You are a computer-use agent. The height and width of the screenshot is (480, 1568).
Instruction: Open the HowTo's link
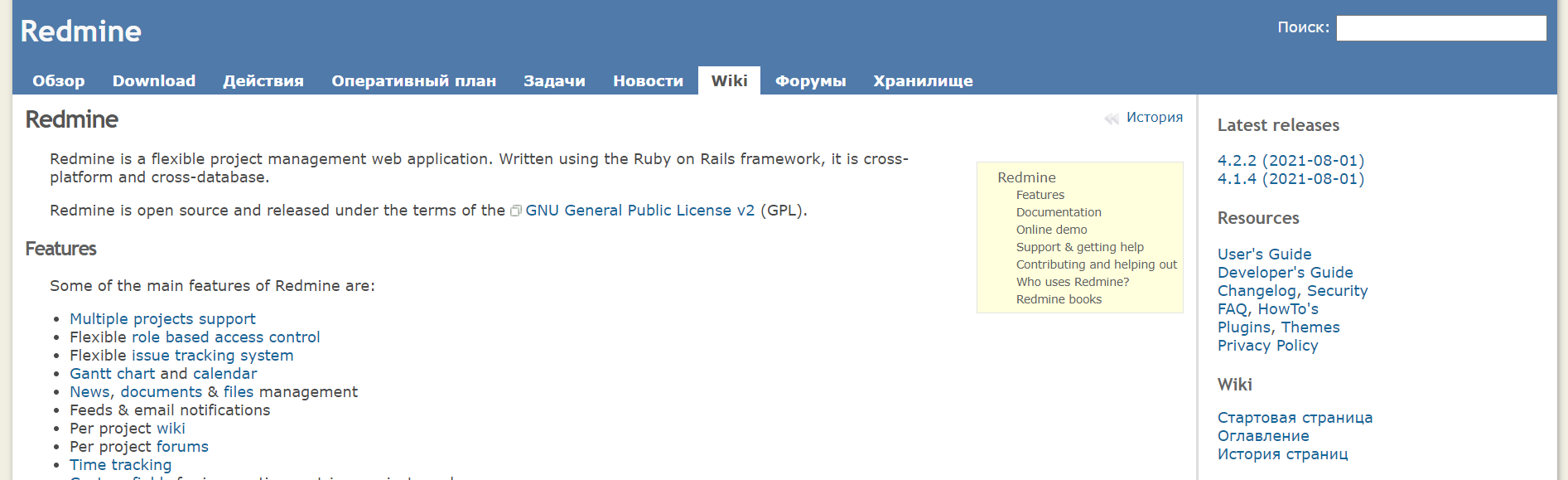click(x=1288, y=309)
